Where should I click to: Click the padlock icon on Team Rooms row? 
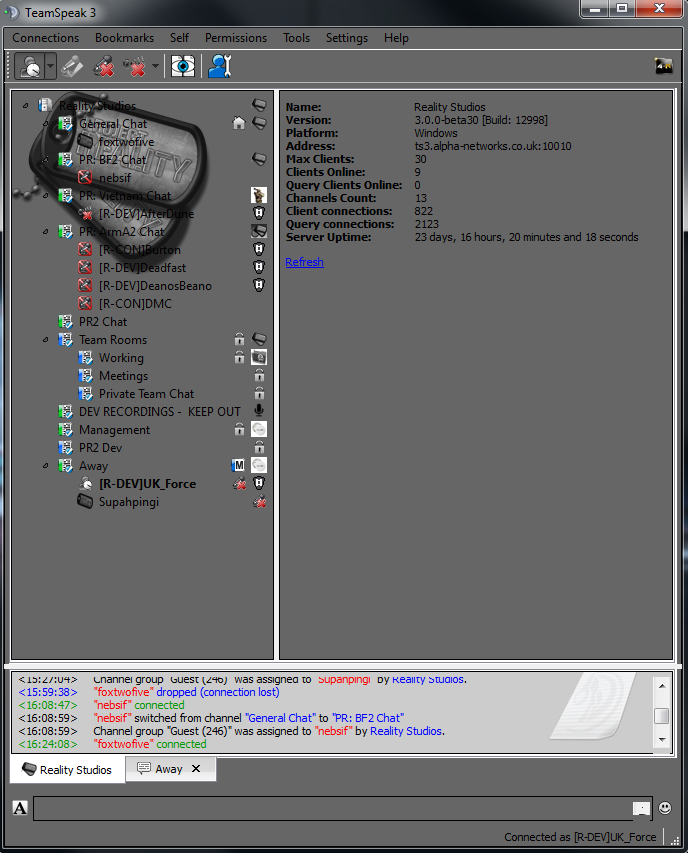click(x=239, y=339)
